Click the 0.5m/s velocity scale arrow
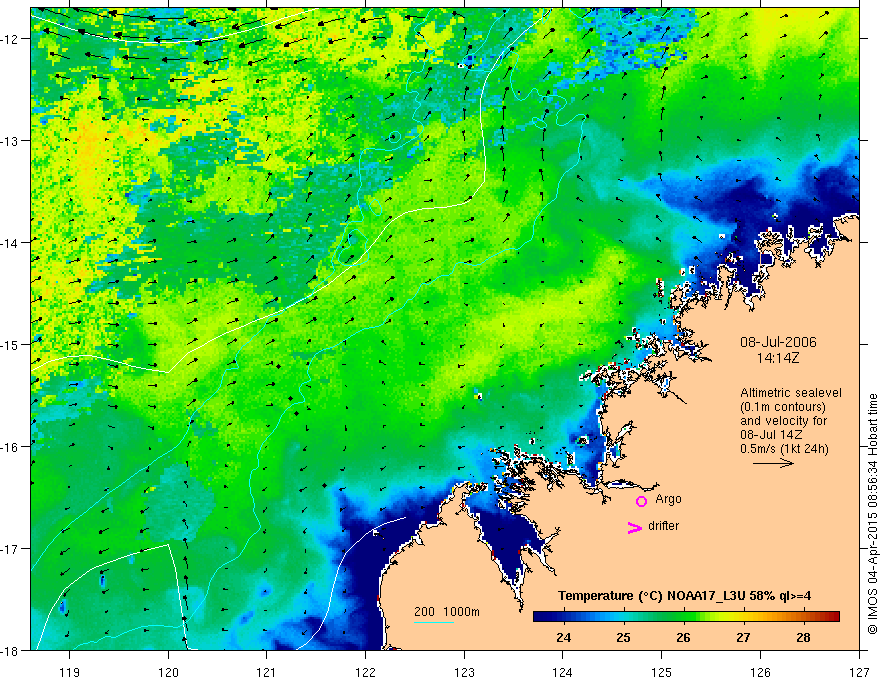Screen dimensions: 880x680 coord(773,463)
